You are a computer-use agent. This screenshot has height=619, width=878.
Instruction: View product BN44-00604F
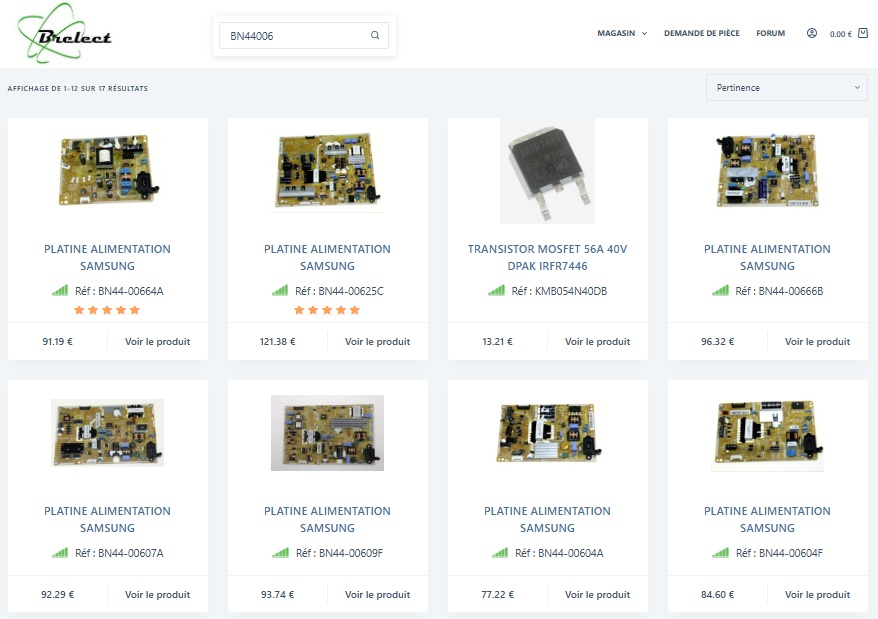pos(818,594)
